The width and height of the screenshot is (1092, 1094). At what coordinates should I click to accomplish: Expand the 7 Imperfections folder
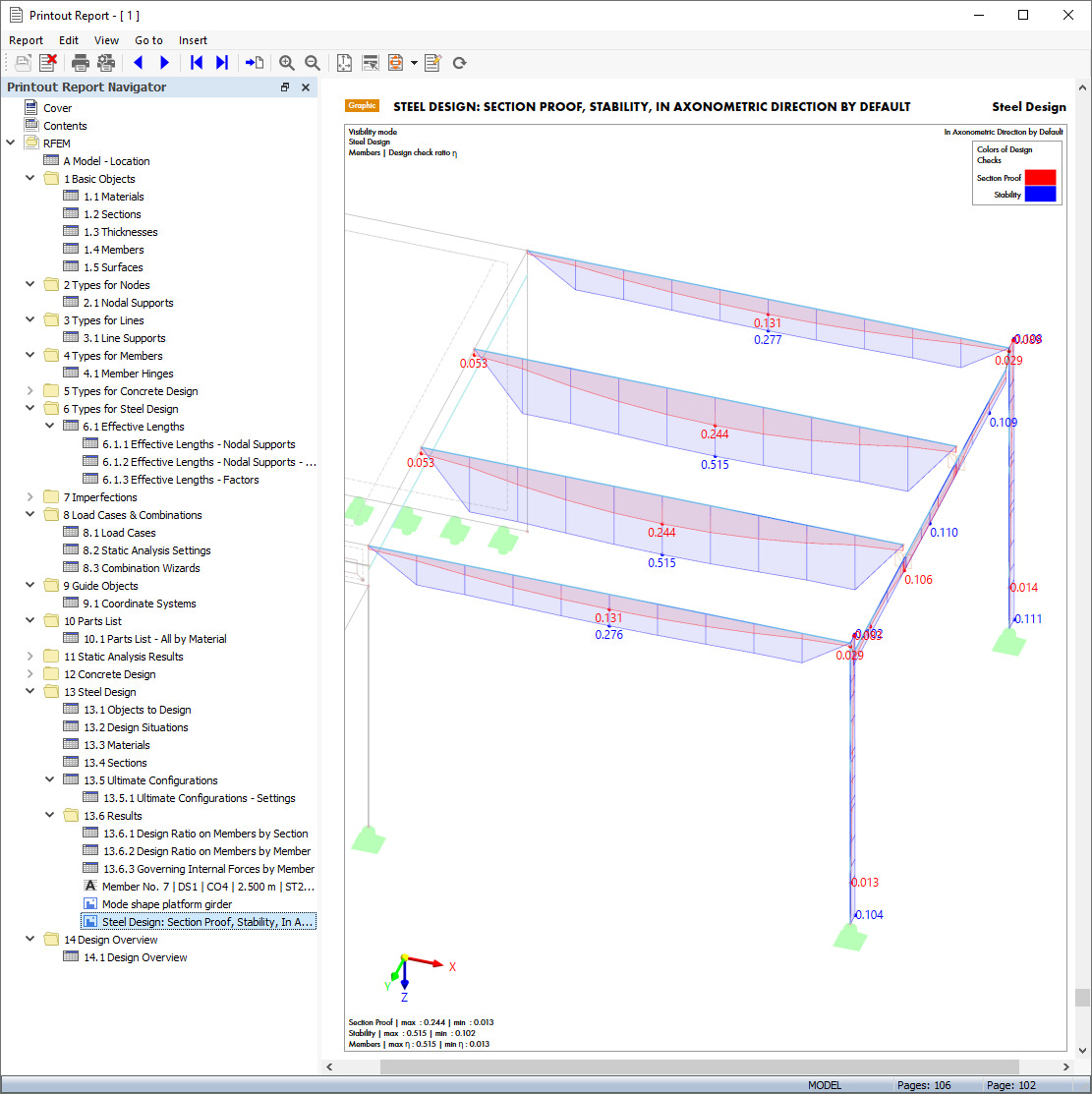tap(30, 496)
